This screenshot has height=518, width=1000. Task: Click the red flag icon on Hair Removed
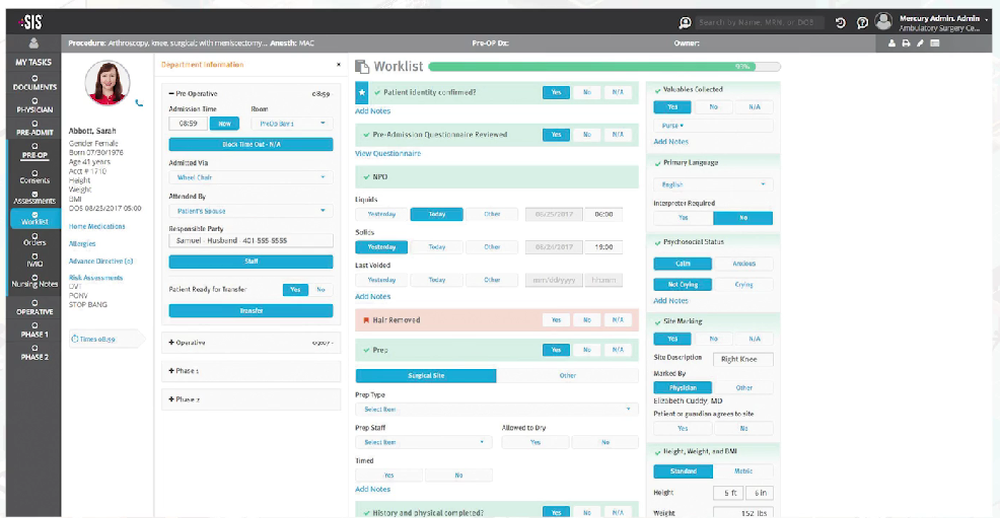tap(366, 320)
